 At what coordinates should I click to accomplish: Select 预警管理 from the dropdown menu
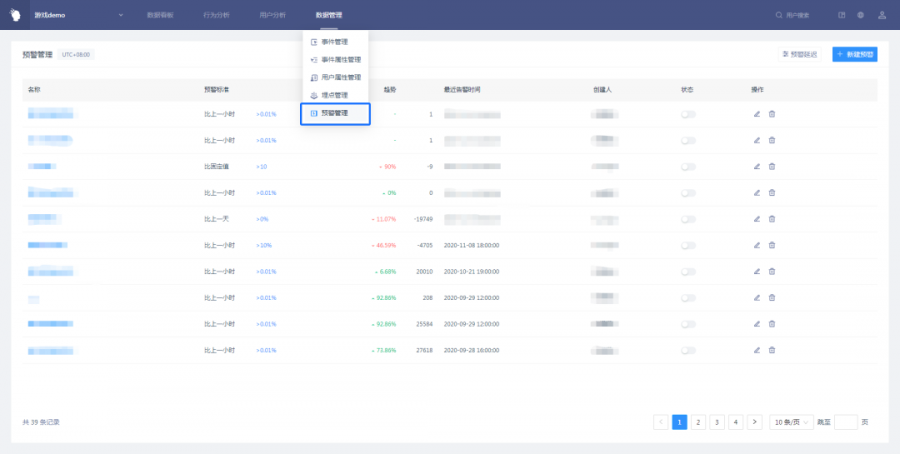(x=335, y=114)
